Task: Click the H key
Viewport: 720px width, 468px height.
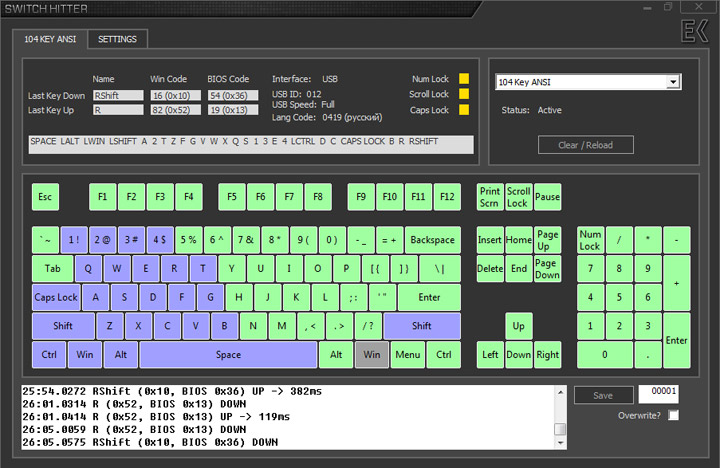Action: point(239,298)
